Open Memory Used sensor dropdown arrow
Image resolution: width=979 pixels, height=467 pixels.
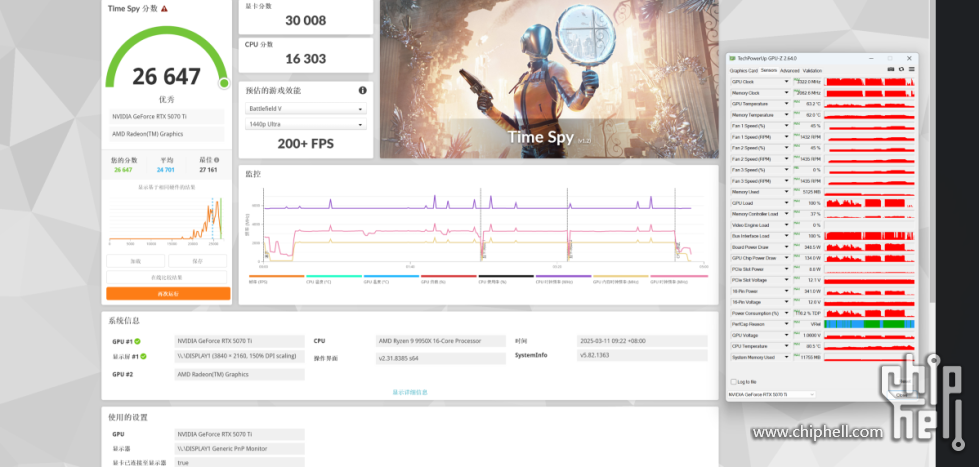pyautogui.click(x=788, y=192)
